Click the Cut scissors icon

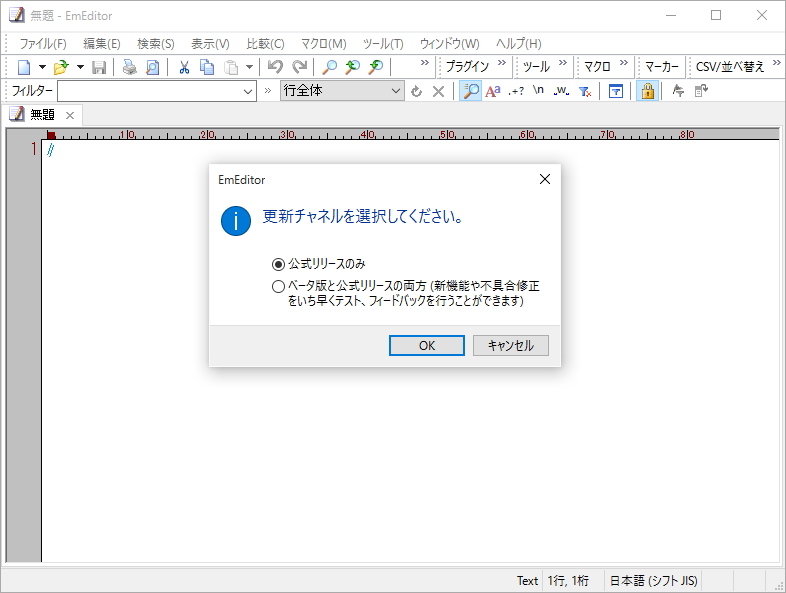tap(184, 67)
